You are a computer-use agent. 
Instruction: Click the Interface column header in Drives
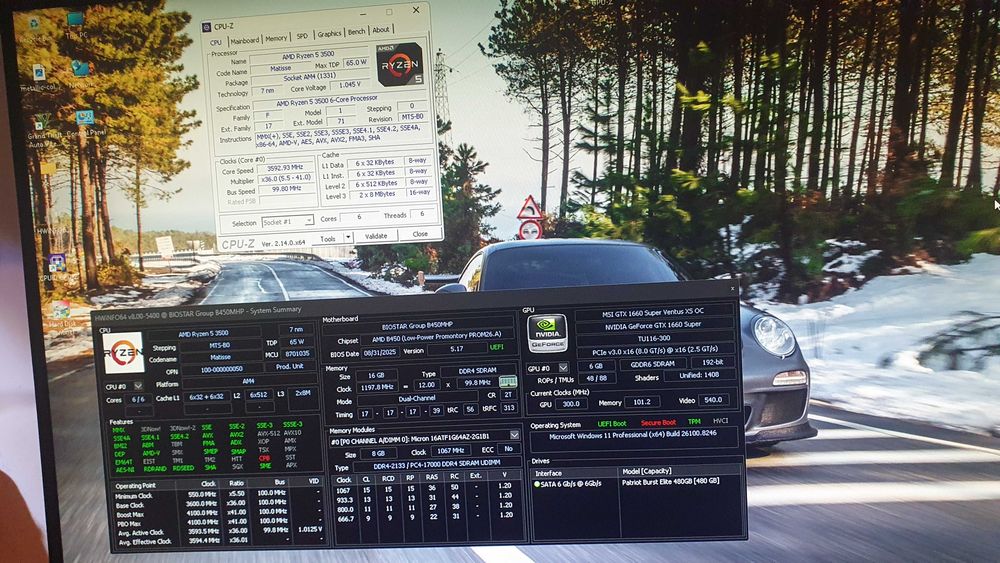(575, 473)
